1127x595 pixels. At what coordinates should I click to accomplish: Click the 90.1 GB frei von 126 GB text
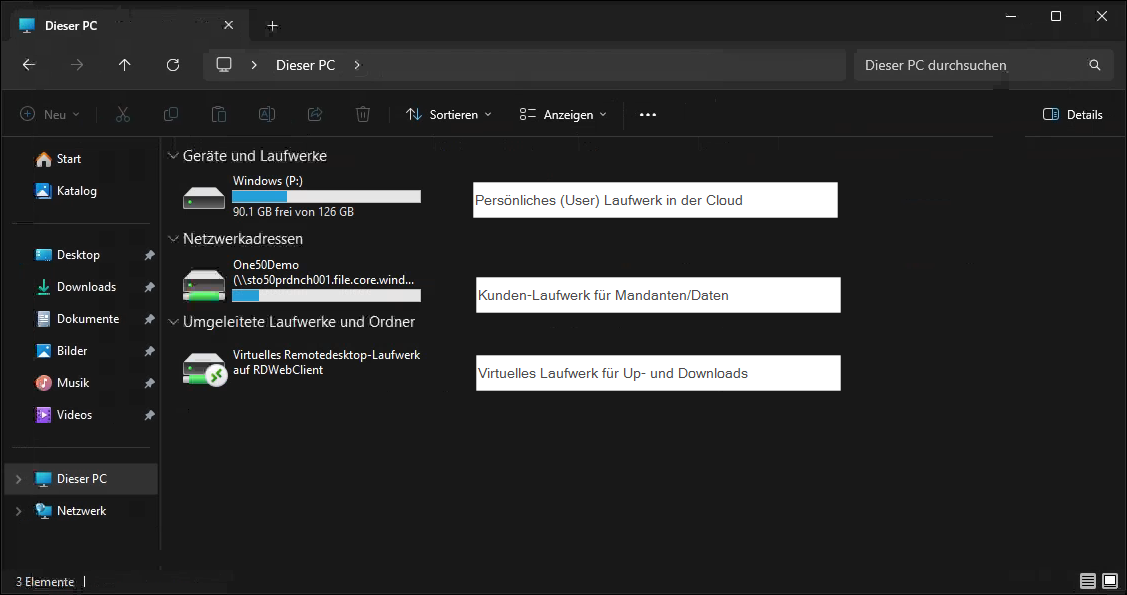293,212
